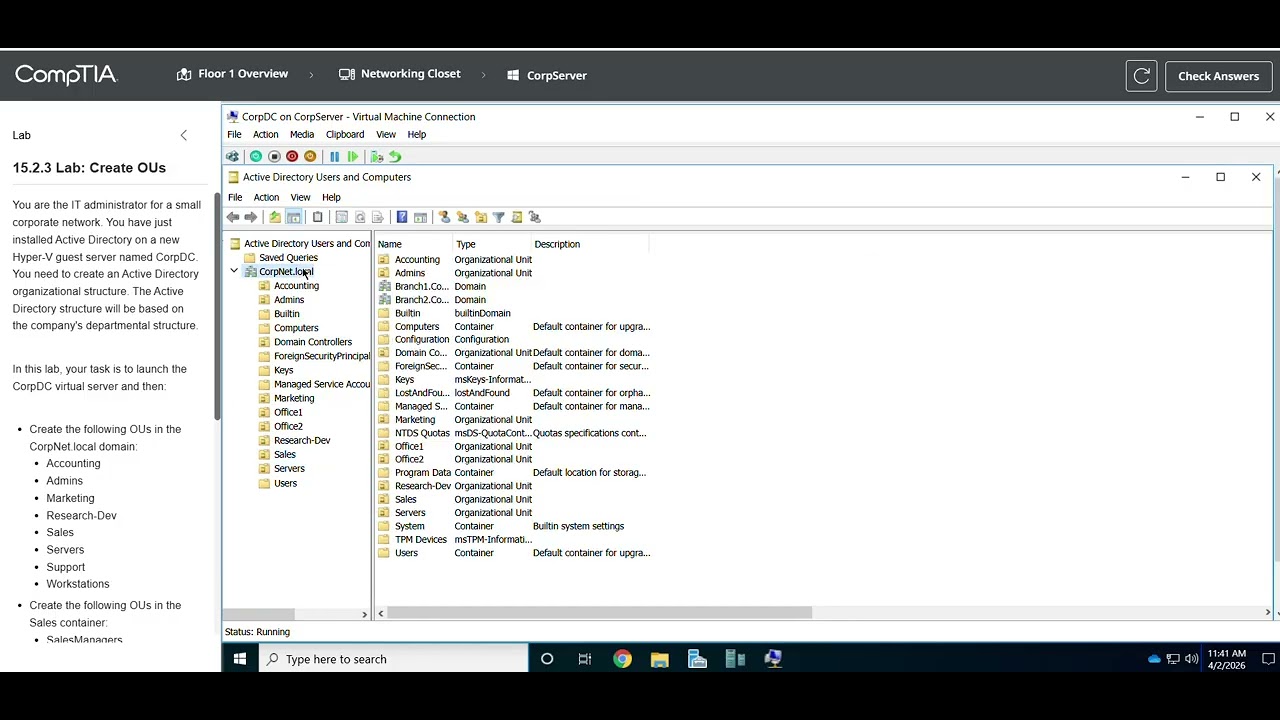
Task: Click the lab instructions vertical scrollbar
Action: [x=217, y=306]
